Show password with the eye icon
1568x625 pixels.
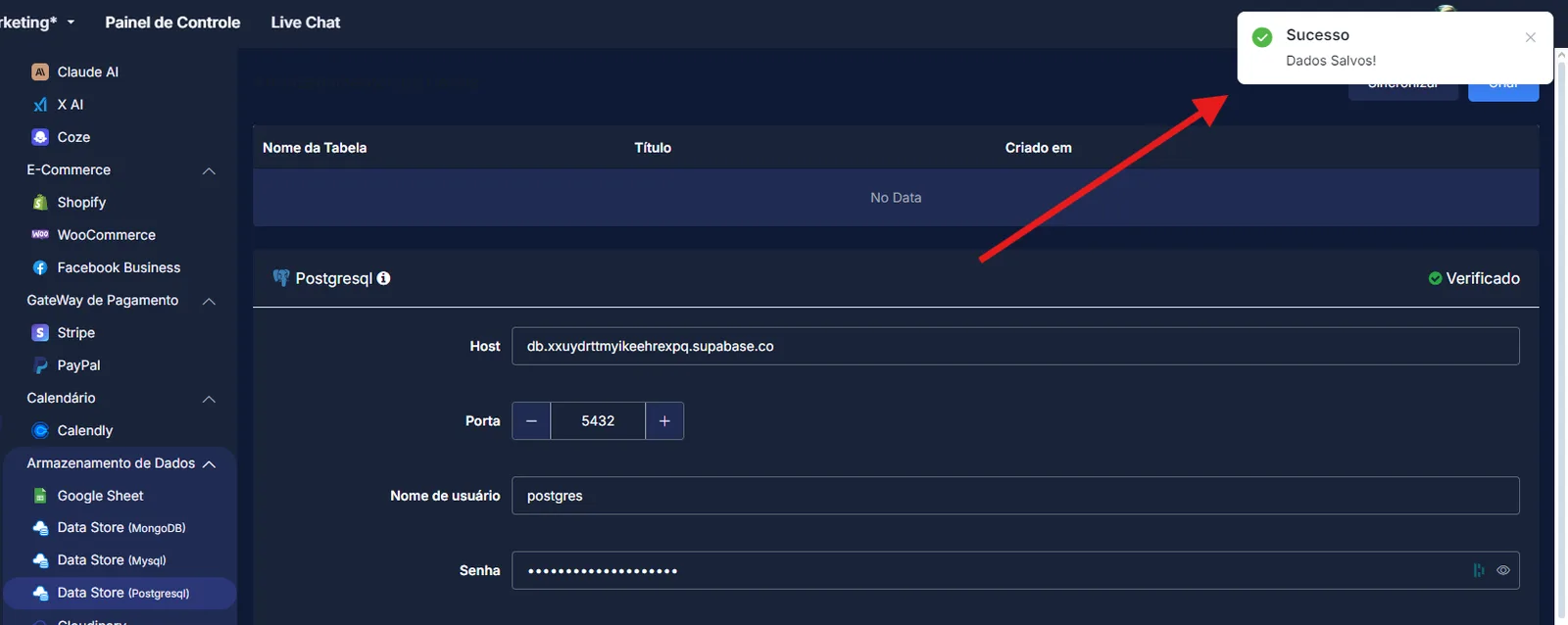(1503, 570)
